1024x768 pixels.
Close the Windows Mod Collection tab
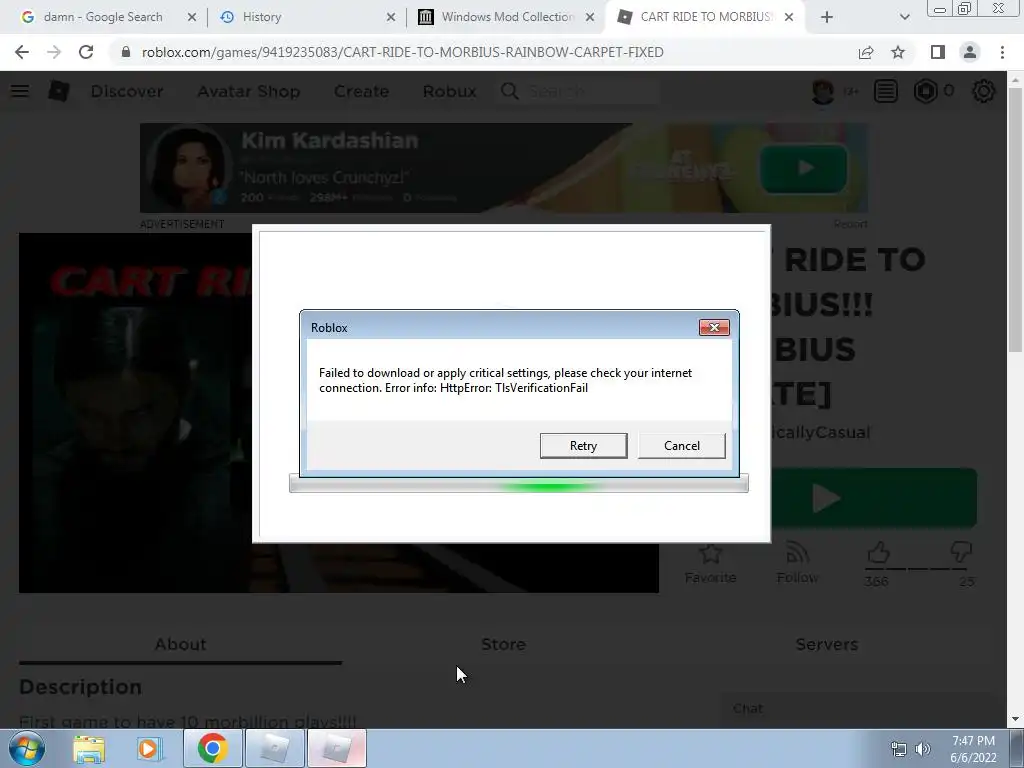tap(590, 18)
